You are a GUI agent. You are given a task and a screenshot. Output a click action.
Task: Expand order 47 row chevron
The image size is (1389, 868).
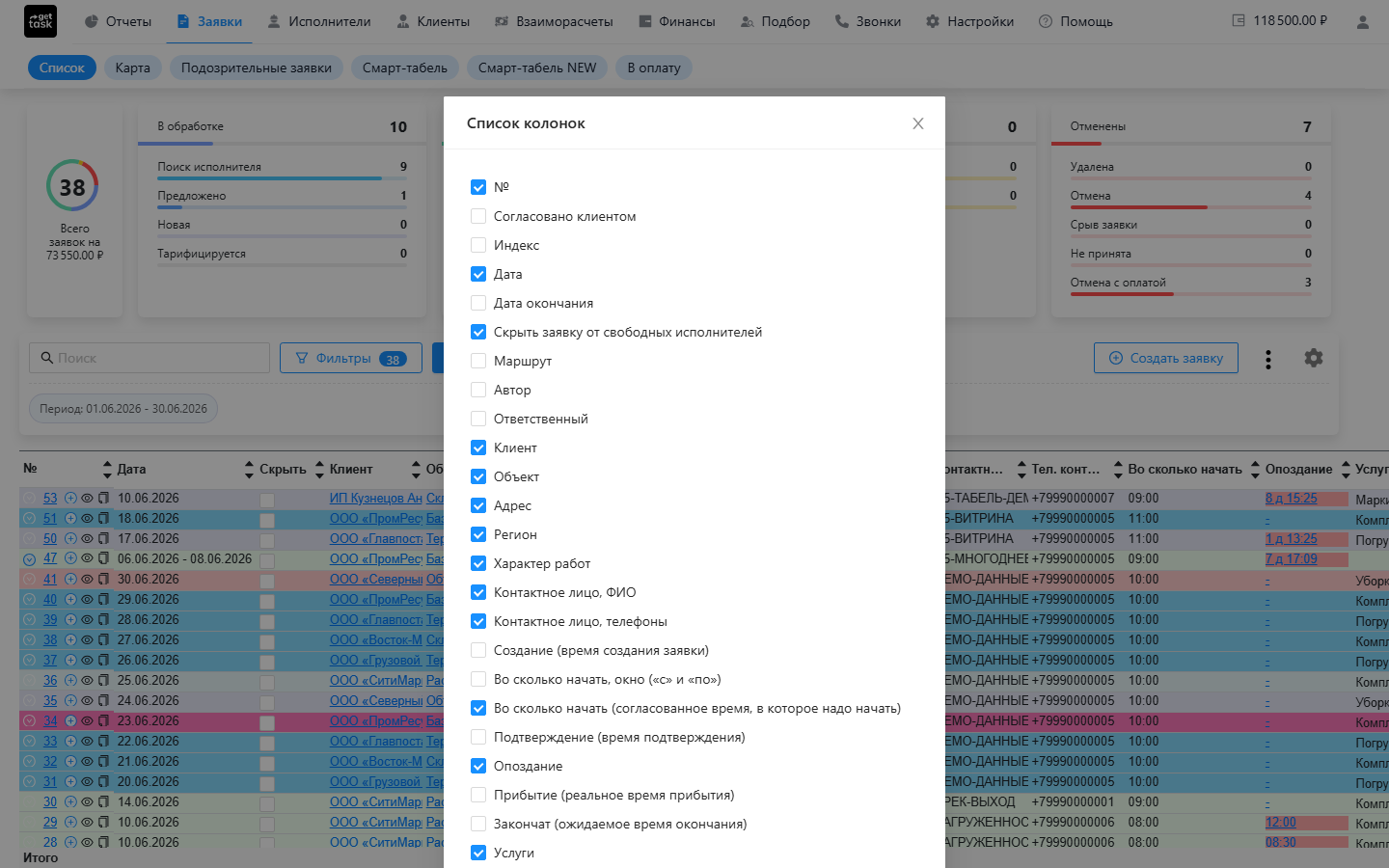point(29,559)
